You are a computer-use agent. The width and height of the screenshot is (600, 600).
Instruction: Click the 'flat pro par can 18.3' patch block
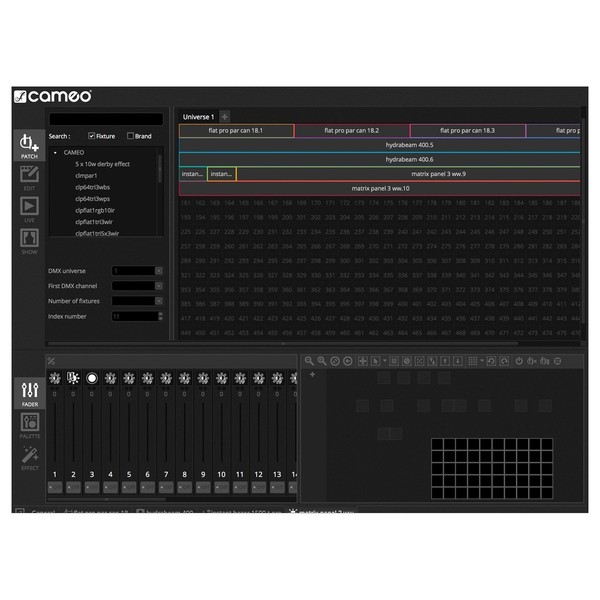pos(468,130)
